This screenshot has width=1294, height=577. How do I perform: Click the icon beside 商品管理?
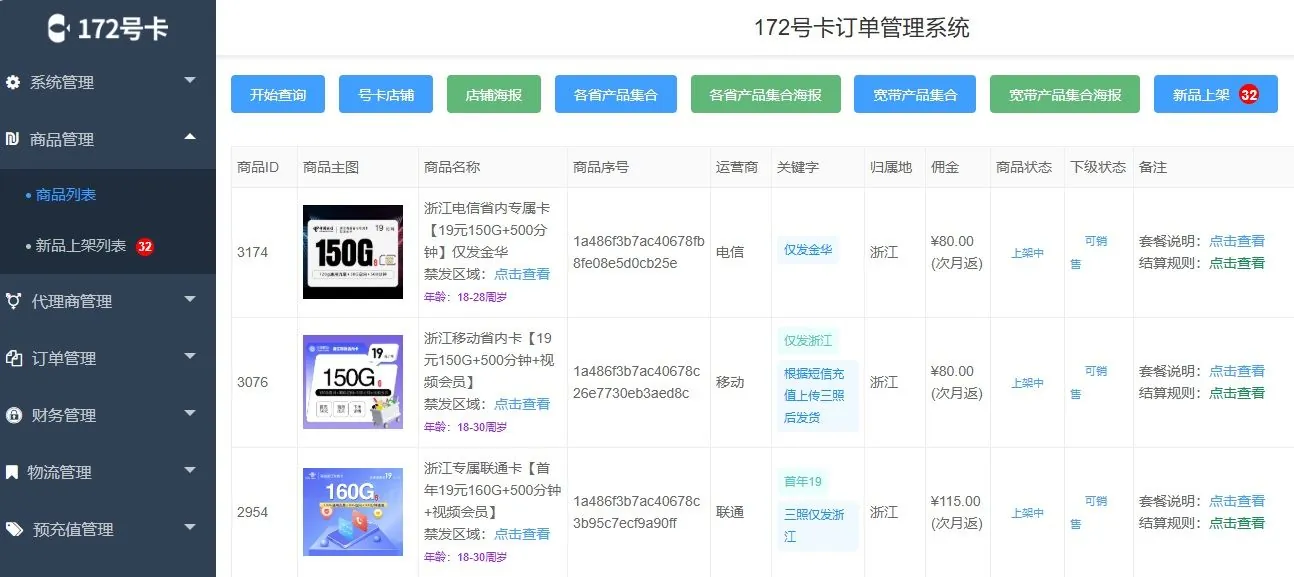pos(13,139)
